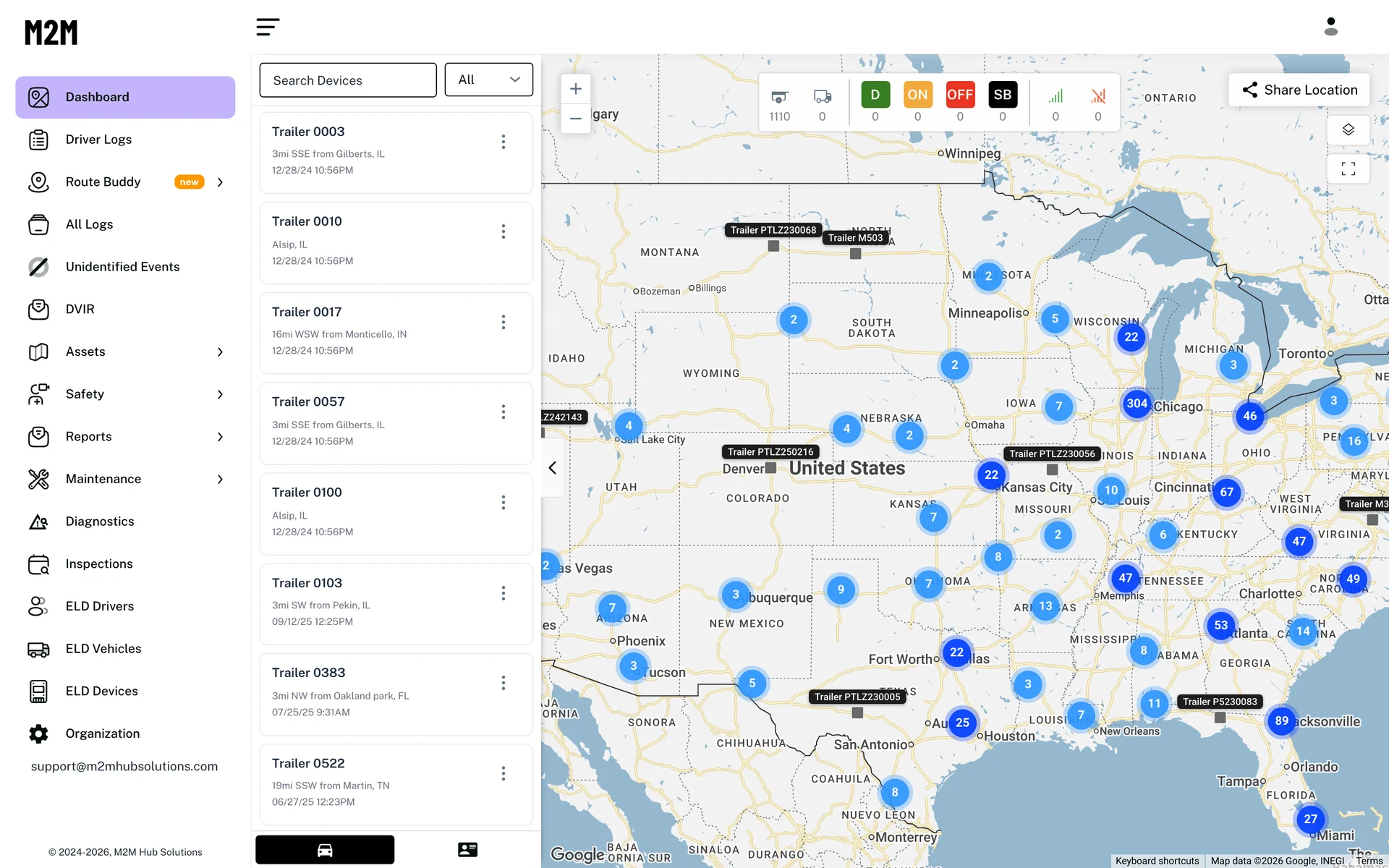Open the map Terms link

tap(1369, 861)
